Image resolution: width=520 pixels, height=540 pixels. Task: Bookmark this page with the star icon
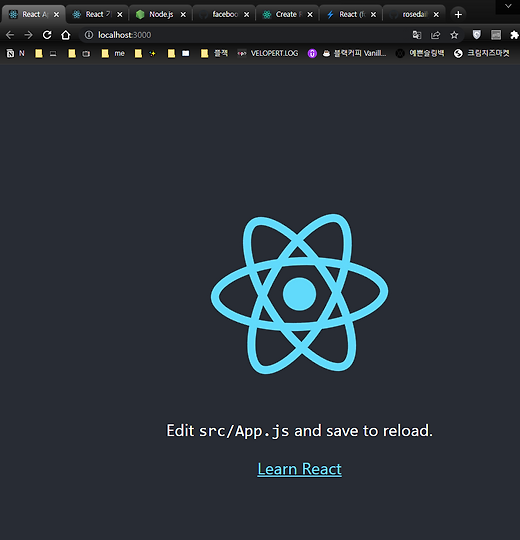[x=454, y=35]
